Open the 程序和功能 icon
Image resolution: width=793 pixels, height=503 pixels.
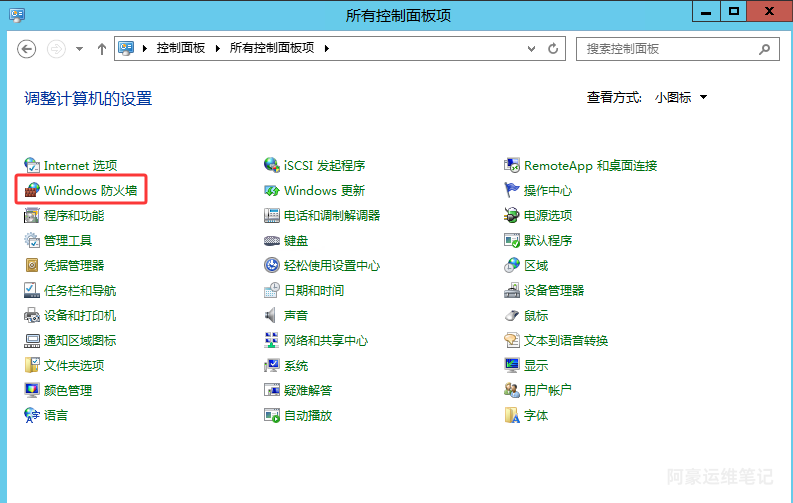pos(32,215)
